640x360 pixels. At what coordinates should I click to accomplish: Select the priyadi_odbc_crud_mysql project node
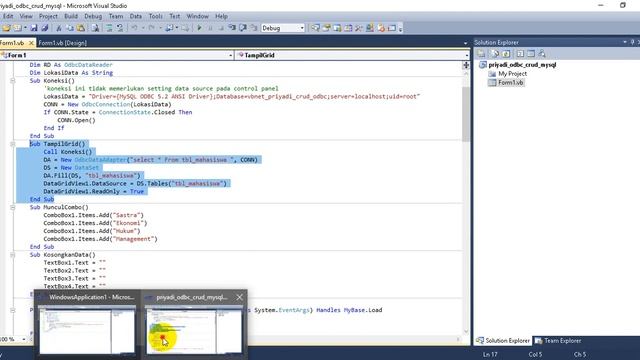coord(522,65)
